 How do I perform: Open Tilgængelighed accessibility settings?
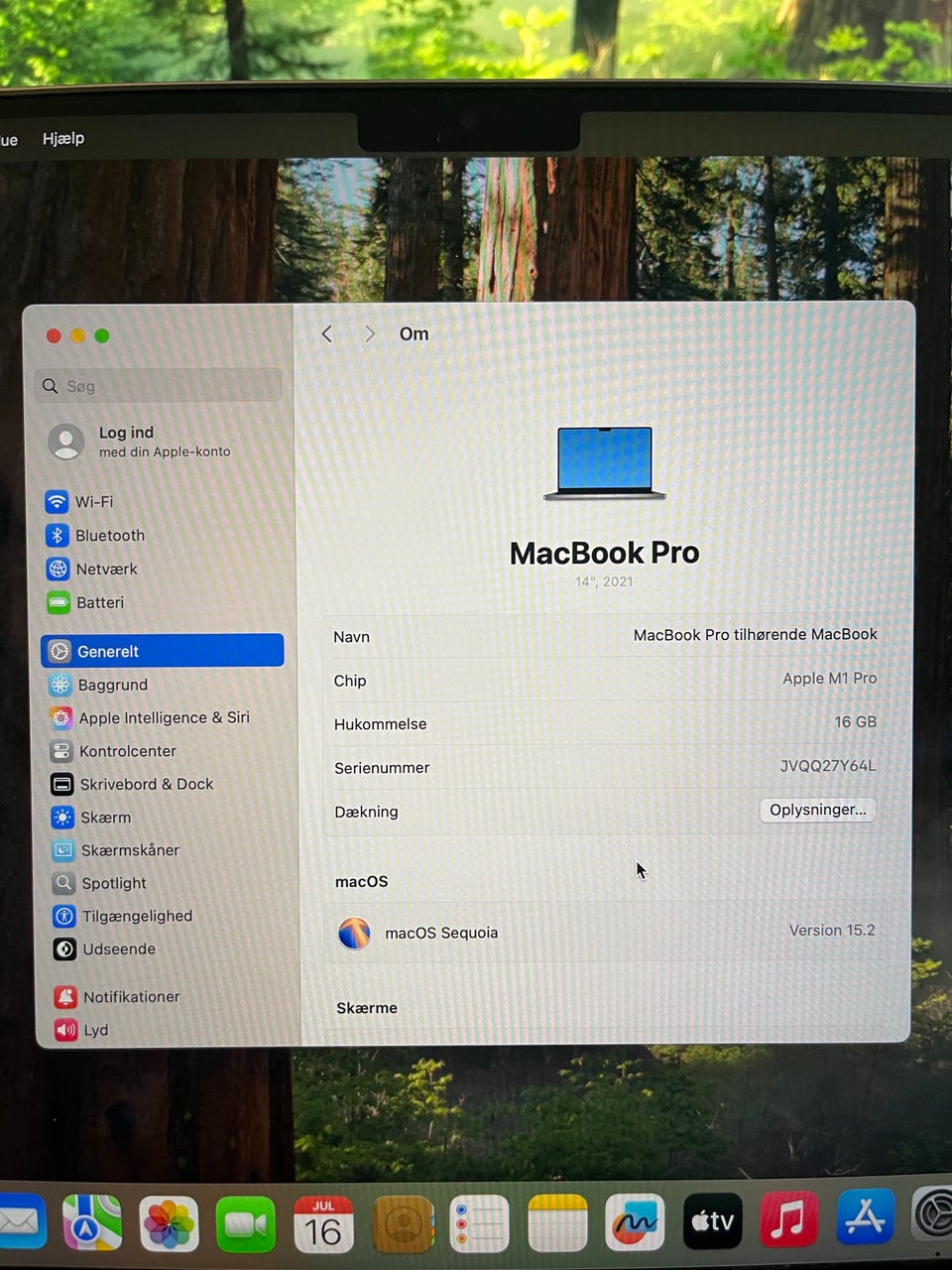[x=136, y=916]
